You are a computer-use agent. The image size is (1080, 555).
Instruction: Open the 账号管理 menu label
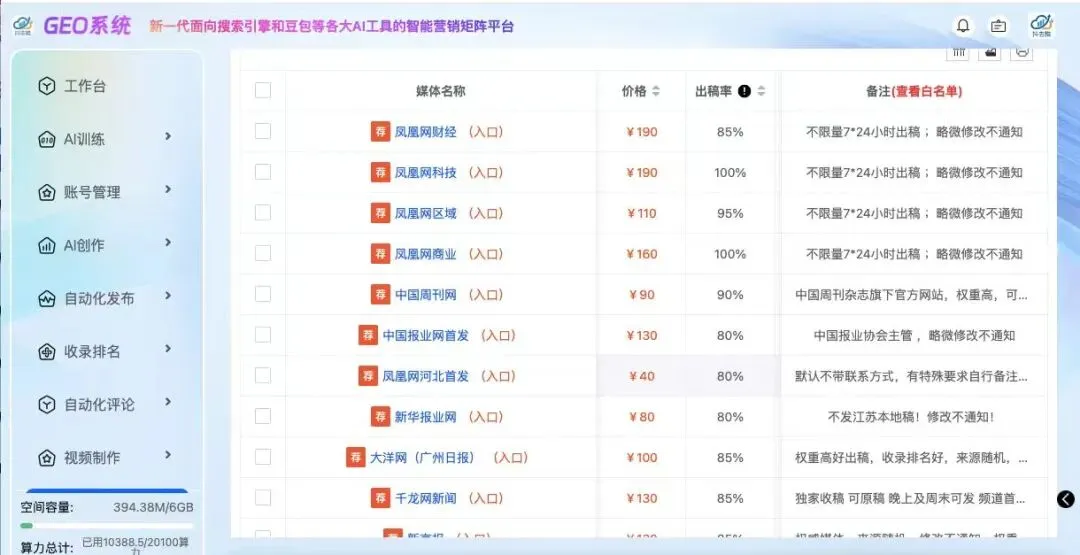pyautogui.click(x=92, y=193)
